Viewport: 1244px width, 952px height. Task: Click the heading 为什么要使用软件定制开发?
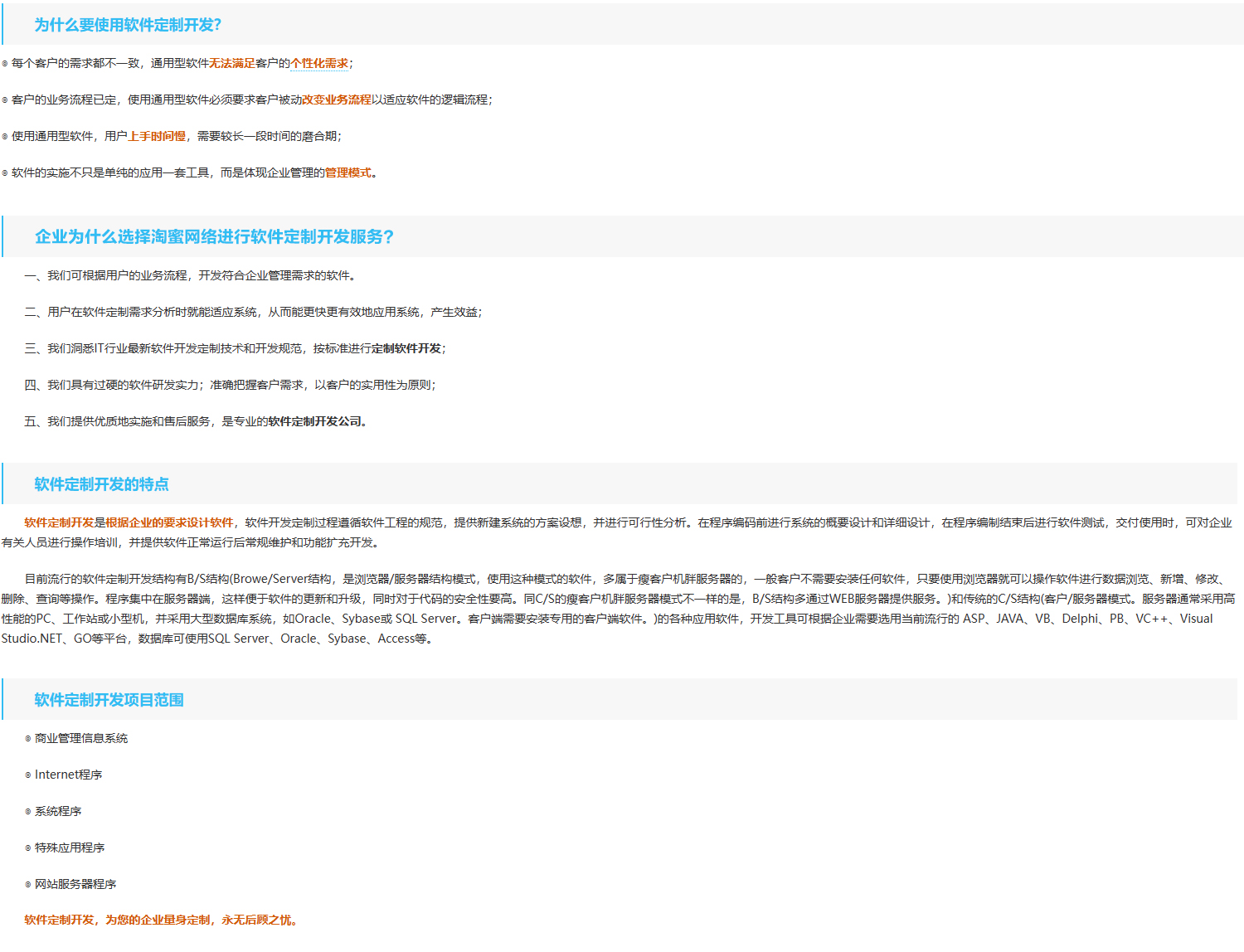pos(128,26)
